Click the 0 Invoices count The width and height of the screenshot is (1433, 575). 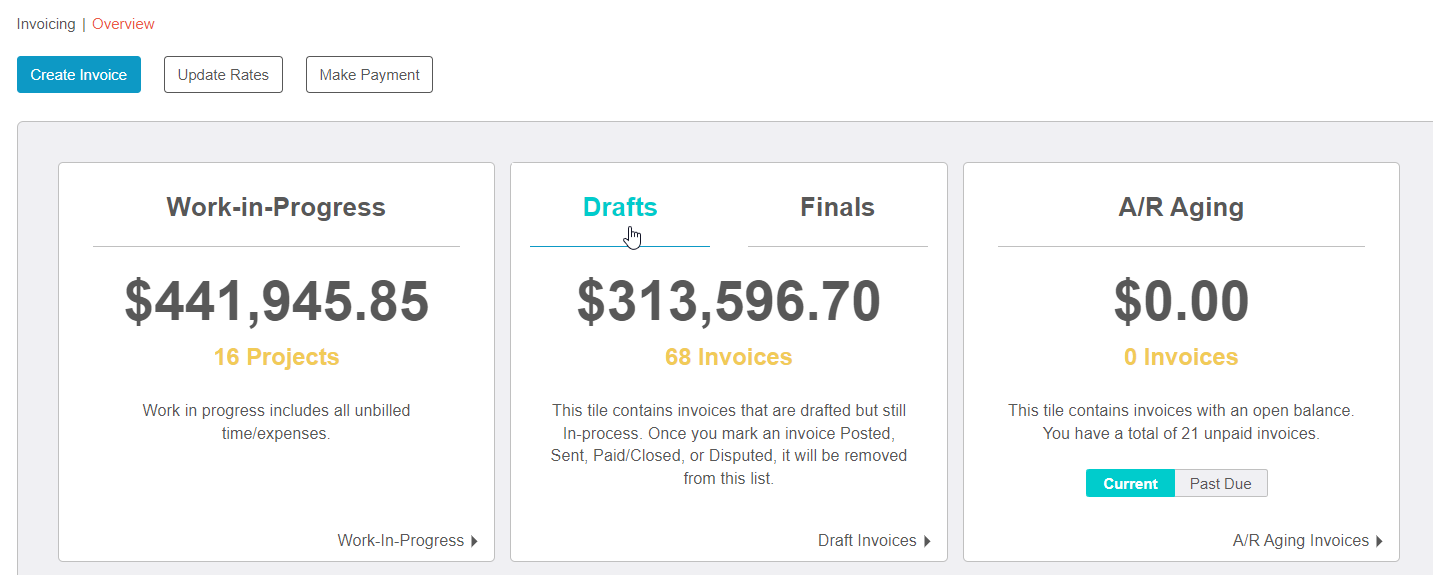[1181, 357]
